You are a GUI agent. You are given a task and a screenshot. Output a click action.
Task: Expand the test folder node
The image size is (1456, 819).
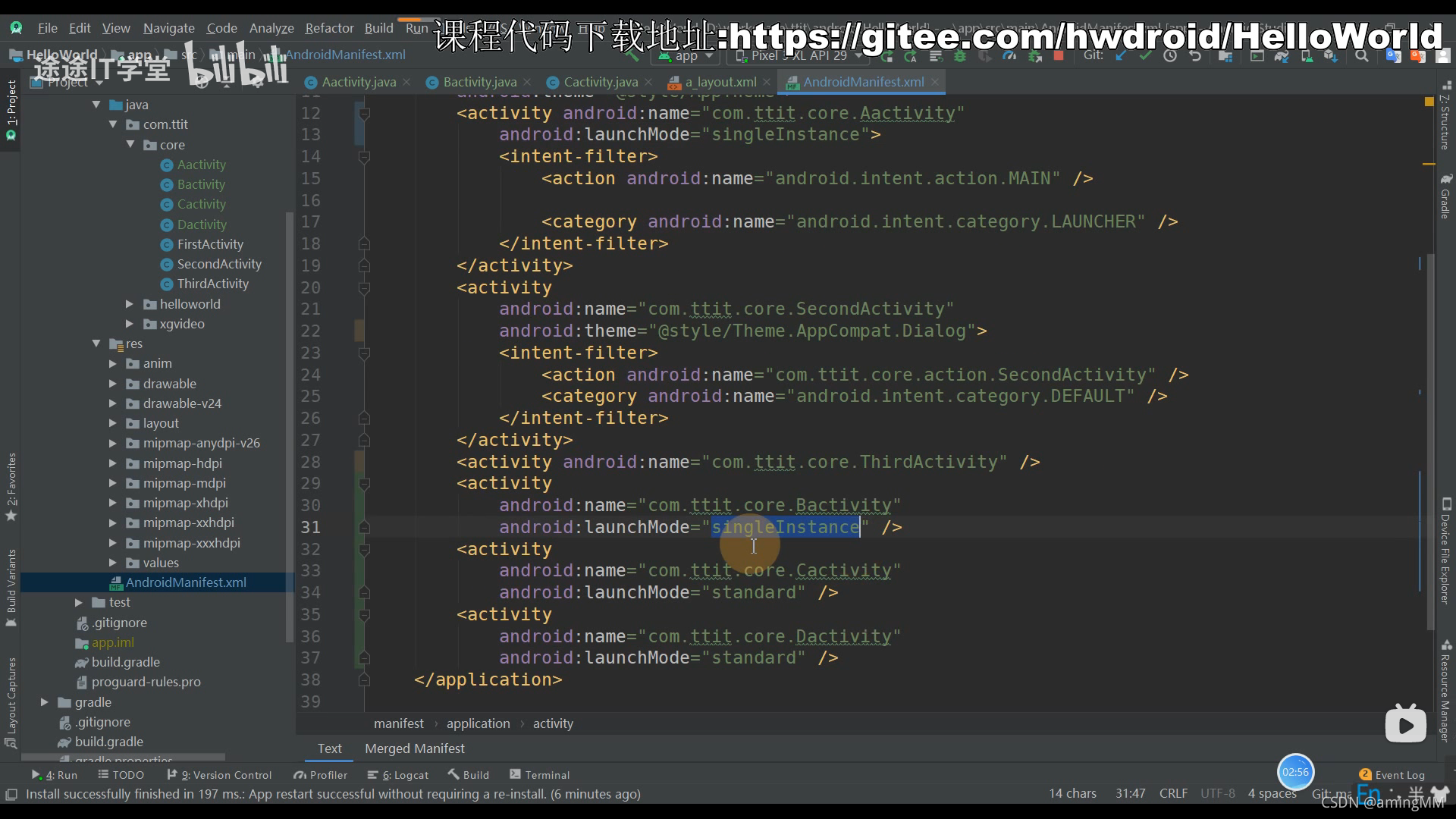pyautogui.click(x=79, y=602)
